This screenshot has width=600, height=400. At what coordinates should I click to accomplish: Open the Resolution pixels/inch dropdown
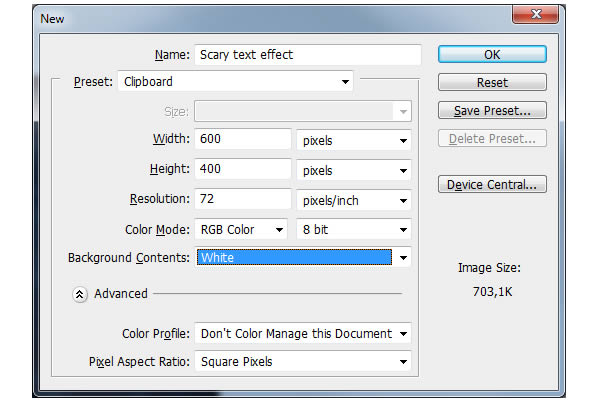point(354,200)
